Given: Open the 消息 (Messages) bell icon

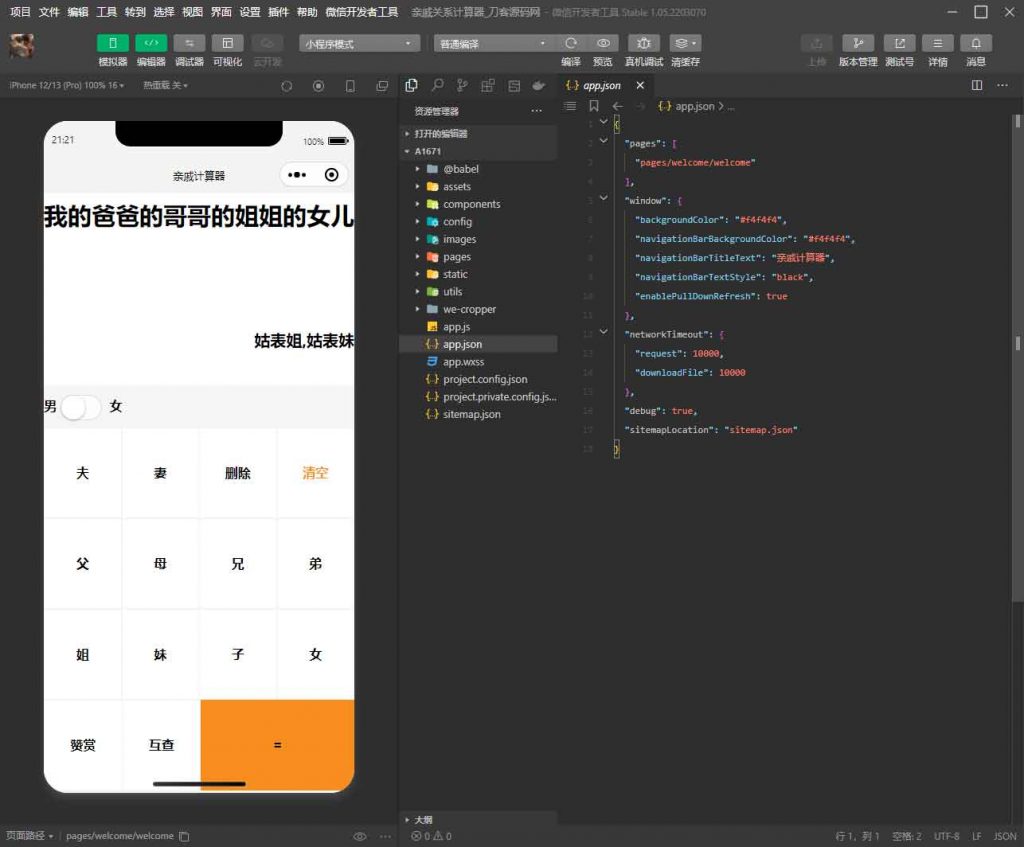Looking at the screenshot, I should point(975,43).
